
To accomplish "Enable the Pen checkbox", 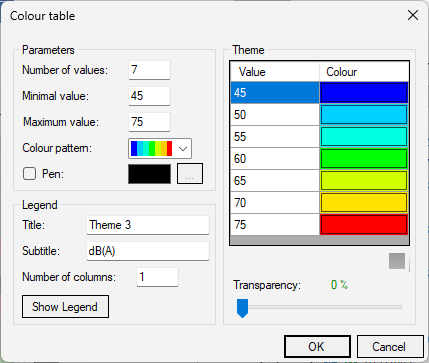I will tap(29, 174).
